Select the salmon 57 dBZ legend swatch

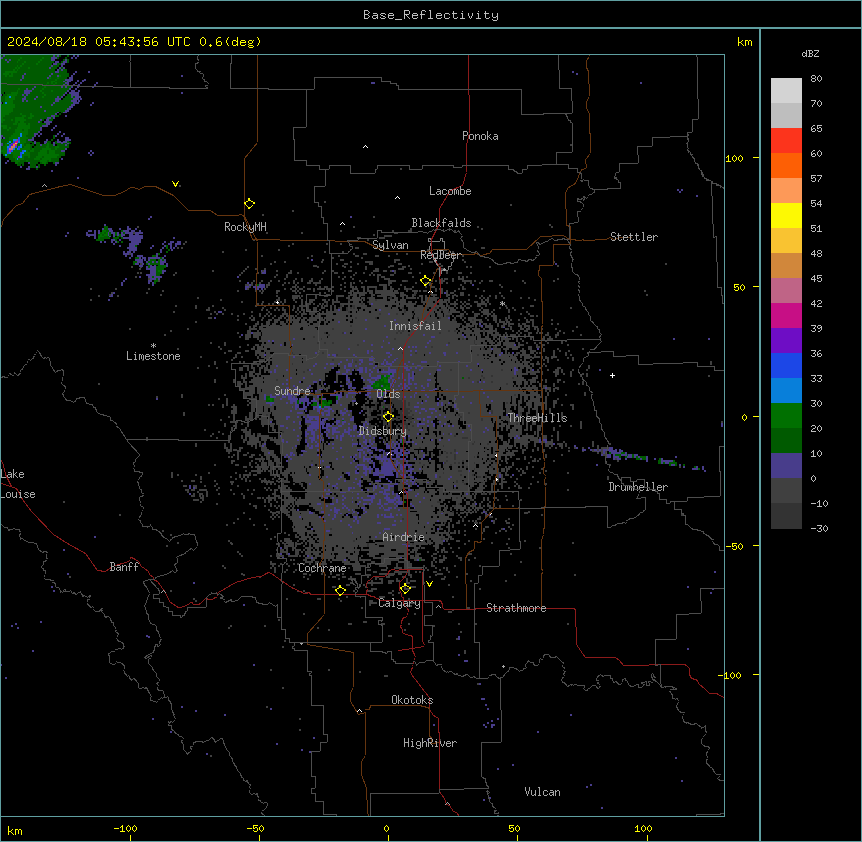(786, 191)
